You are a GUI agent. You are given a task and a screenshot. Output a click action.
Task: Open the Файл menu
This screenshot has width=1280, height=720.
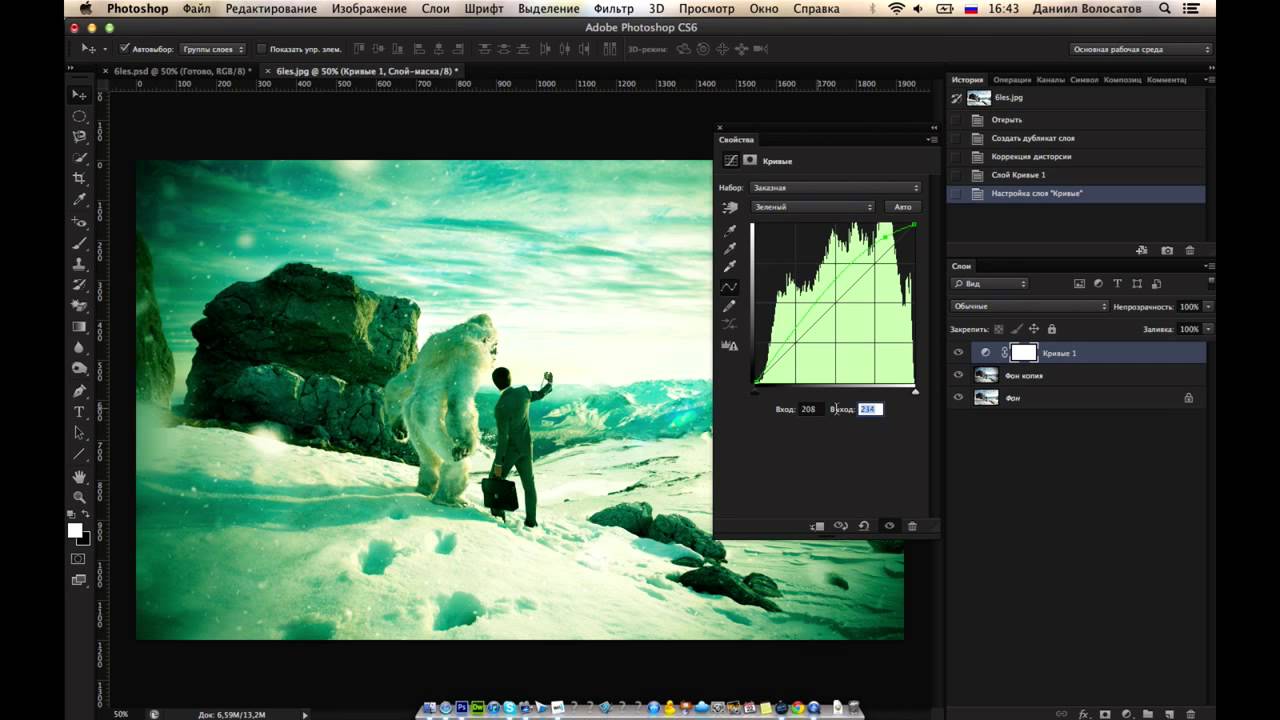click(197, 9)
